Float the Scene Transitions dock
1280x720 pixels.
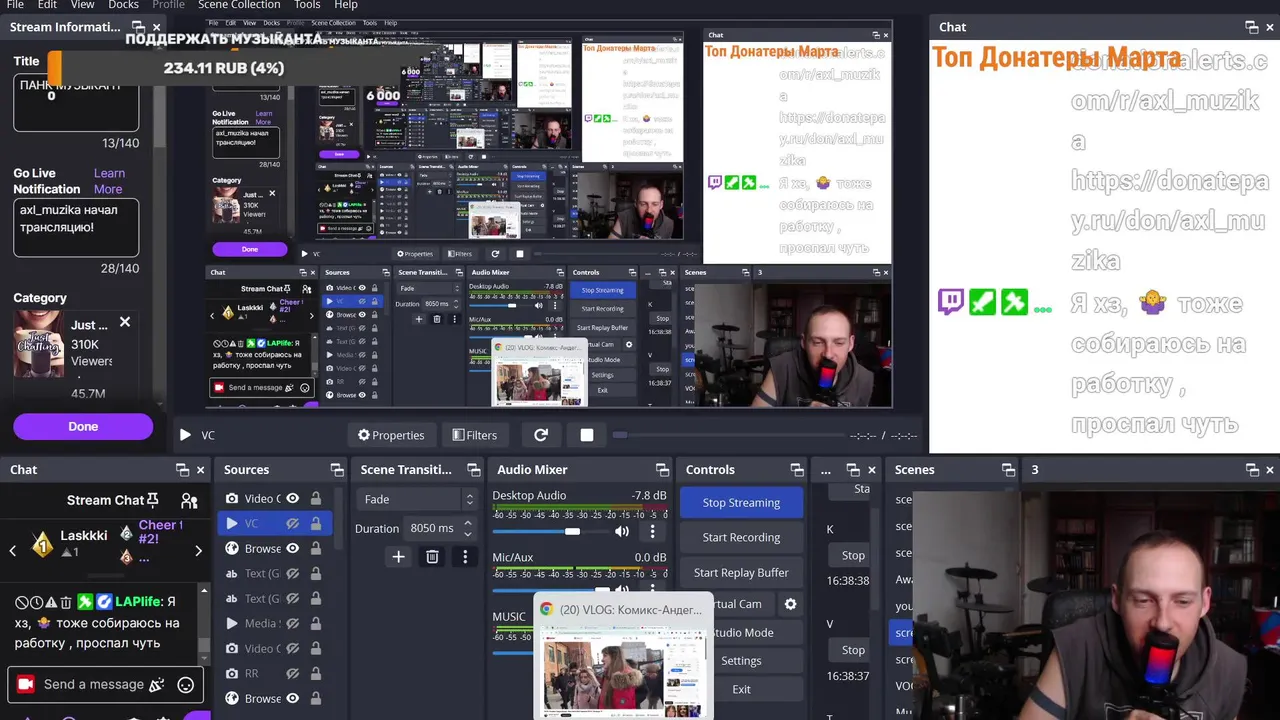473,470
